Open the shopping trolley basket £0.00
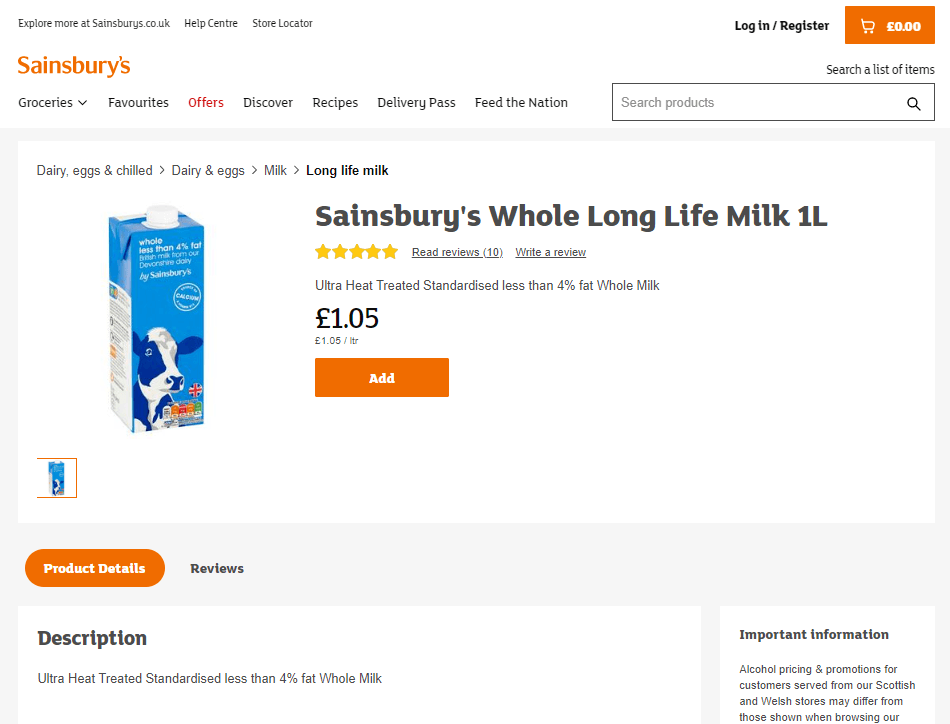 click(889, 25)
